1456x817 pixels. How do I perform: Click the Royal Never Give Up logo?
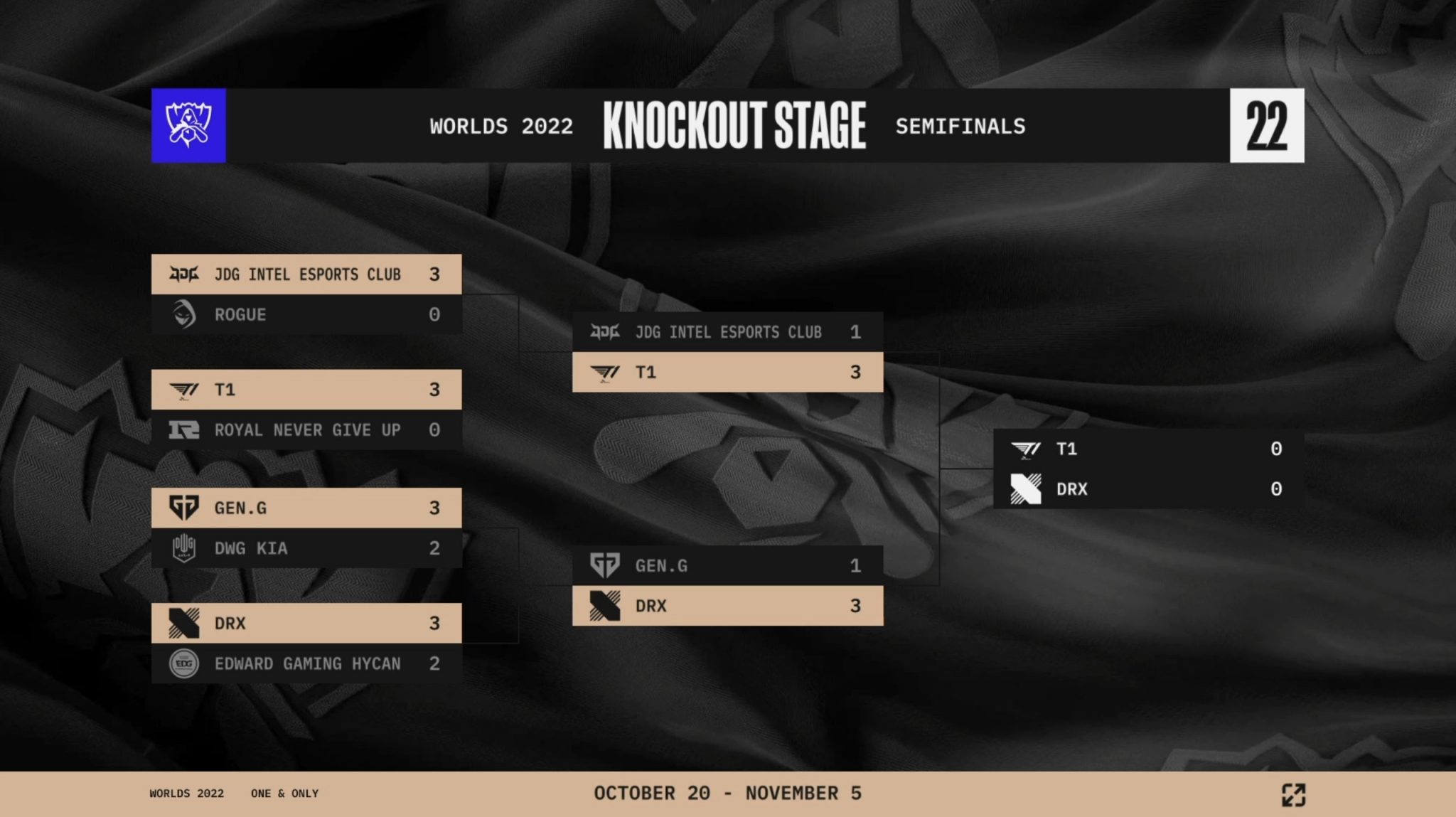coord(184,429)
